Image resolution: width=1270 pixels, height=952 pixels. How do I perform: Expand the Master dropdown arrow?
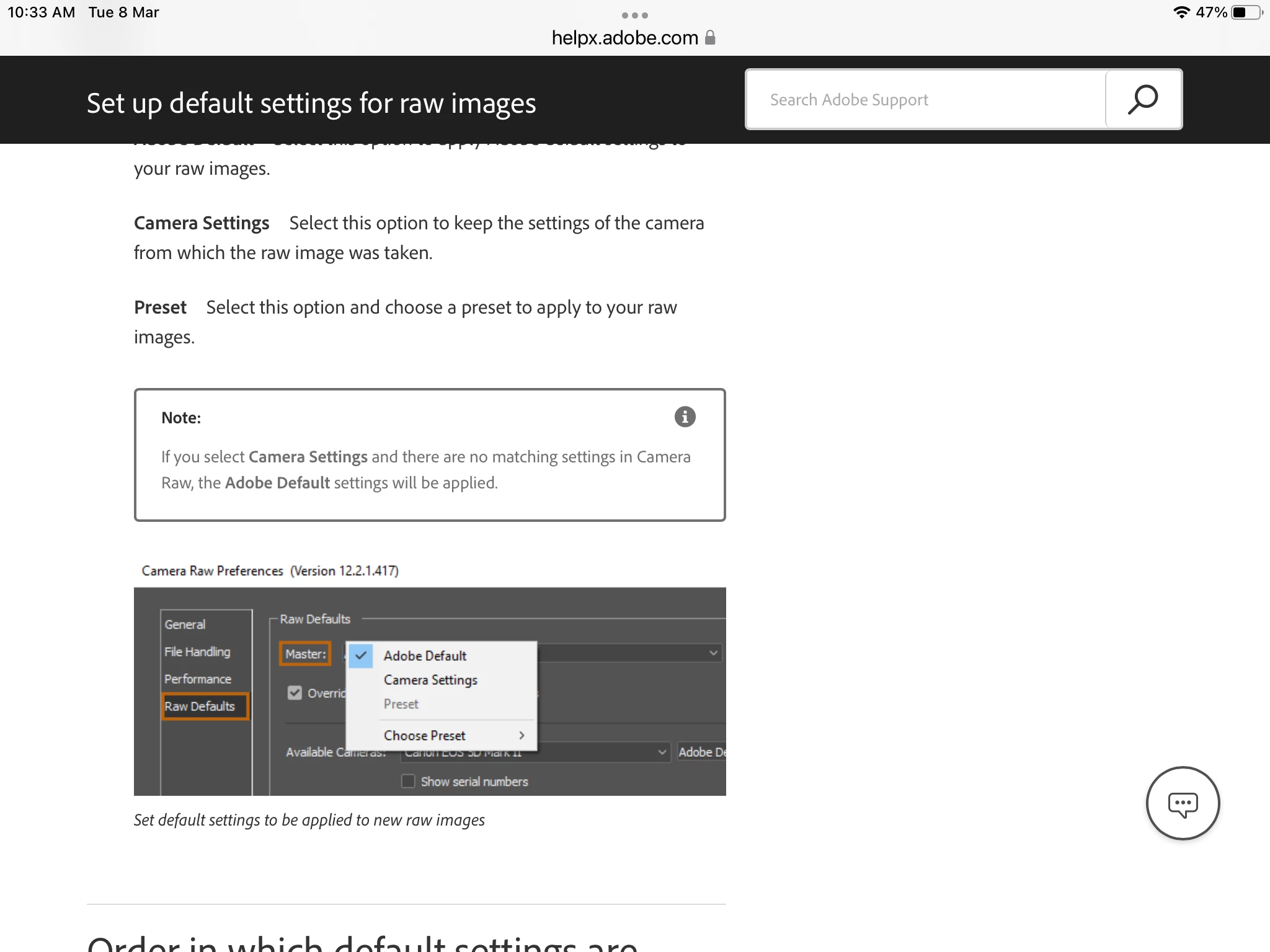[x=713, y=653]
